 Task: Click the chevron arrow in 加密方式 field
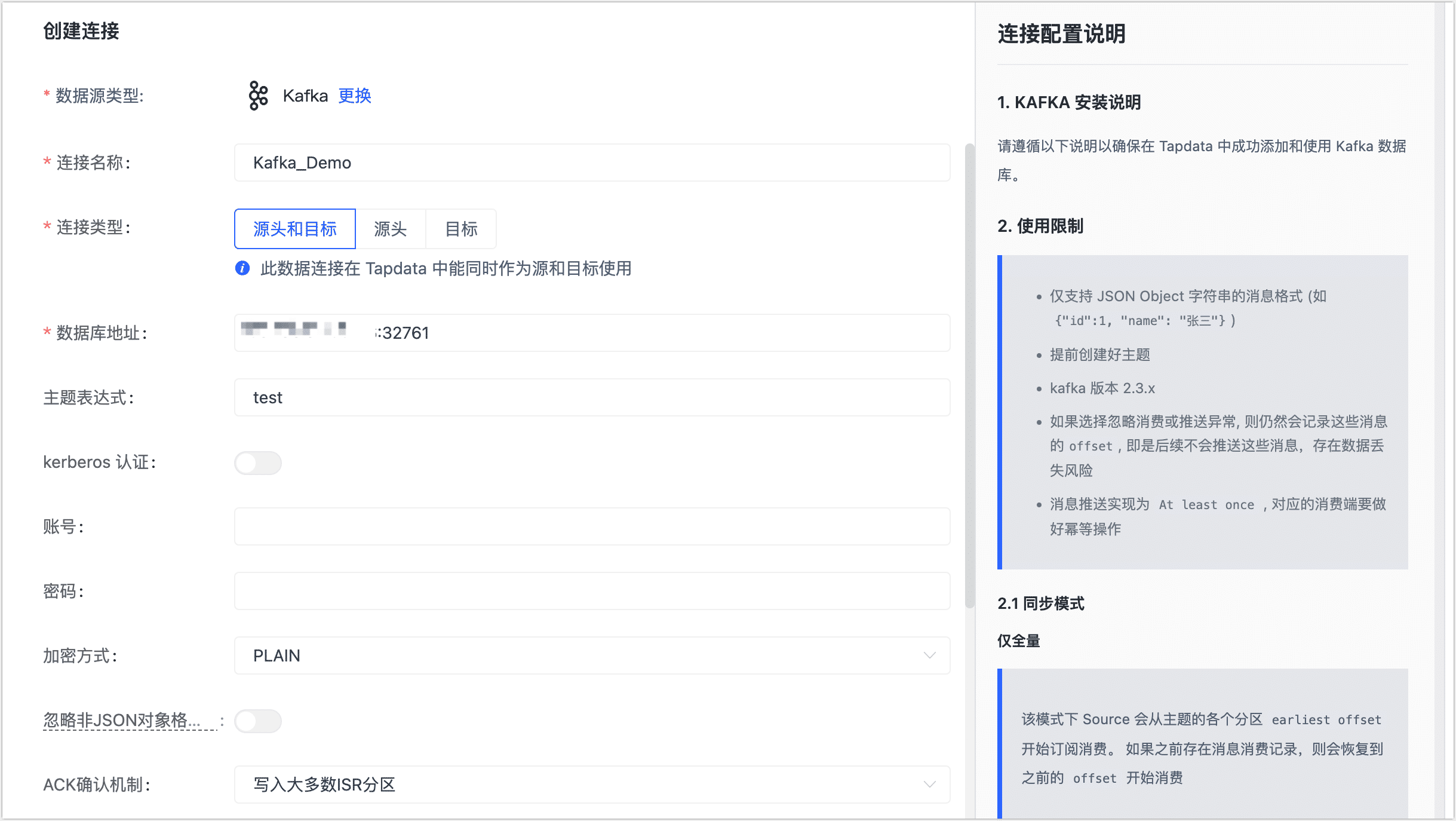[x=929, y=655]
